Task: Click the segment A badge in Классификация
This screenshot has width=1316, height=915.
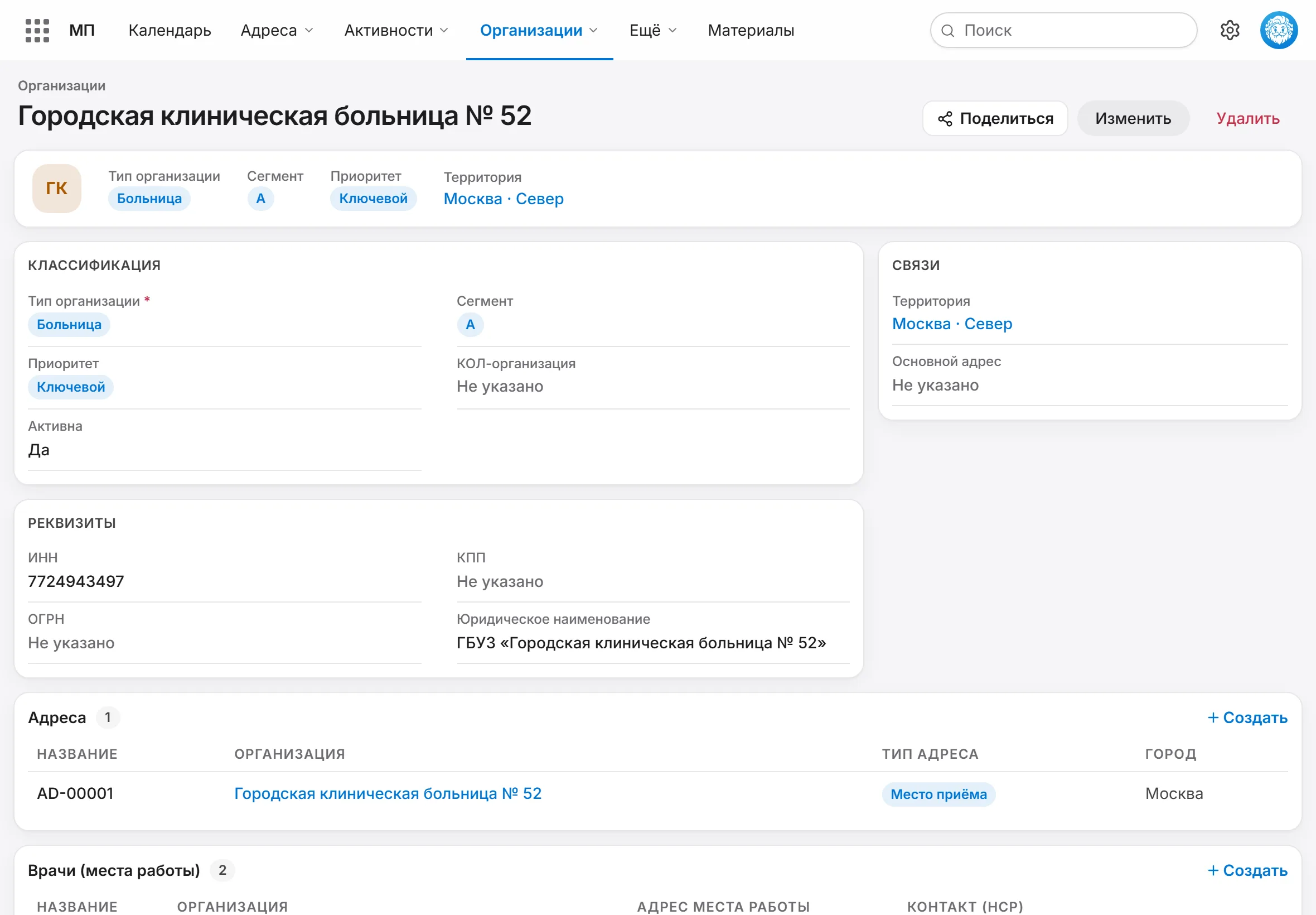Action: (470, 325)
